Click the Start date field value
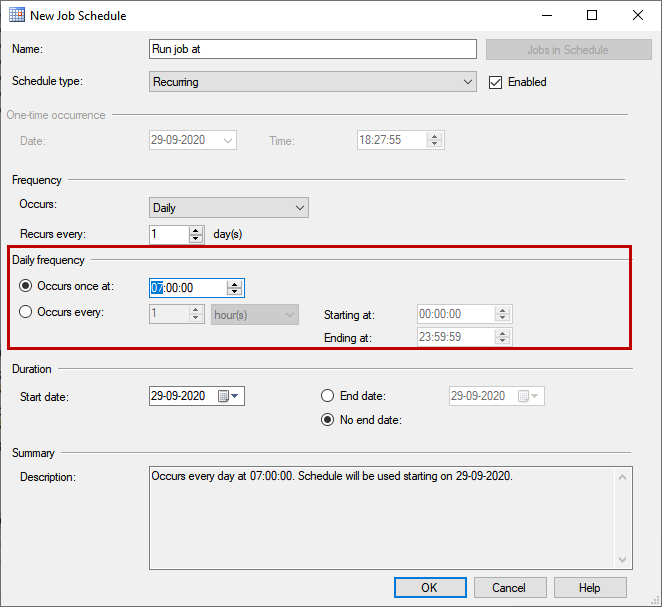 (x=178, y=396)
